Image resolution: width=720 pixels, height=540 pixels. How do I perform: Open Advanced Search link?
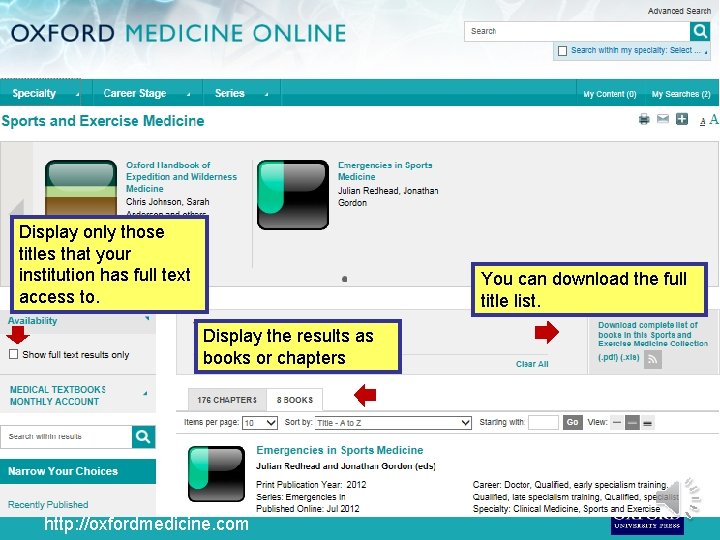[679, 11]
